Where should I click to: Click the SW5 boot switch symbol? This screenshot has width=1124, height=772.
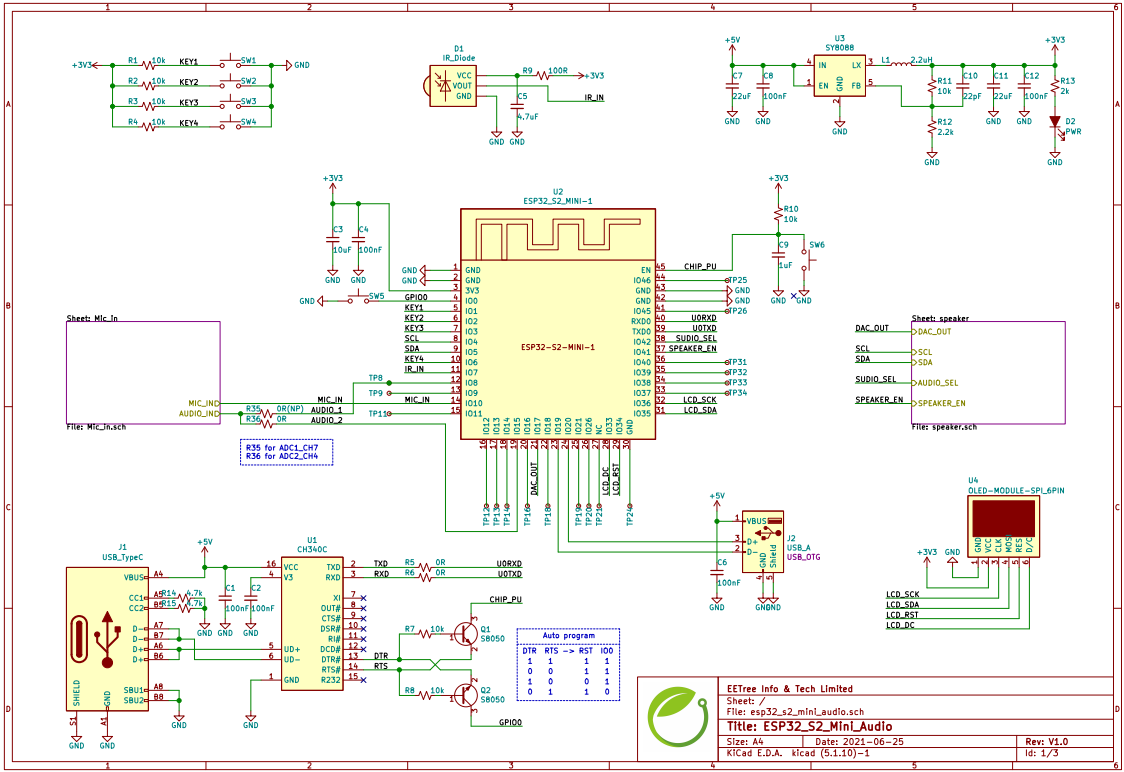(x=357, y=297)
